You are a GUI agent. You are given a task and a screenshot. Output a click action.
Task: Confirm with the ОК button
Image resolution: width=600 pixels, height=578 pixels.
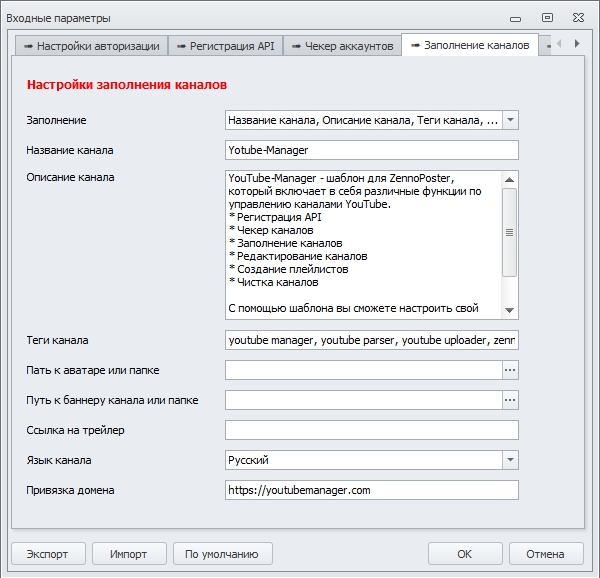pyautogui.click(x=465, y=554)
